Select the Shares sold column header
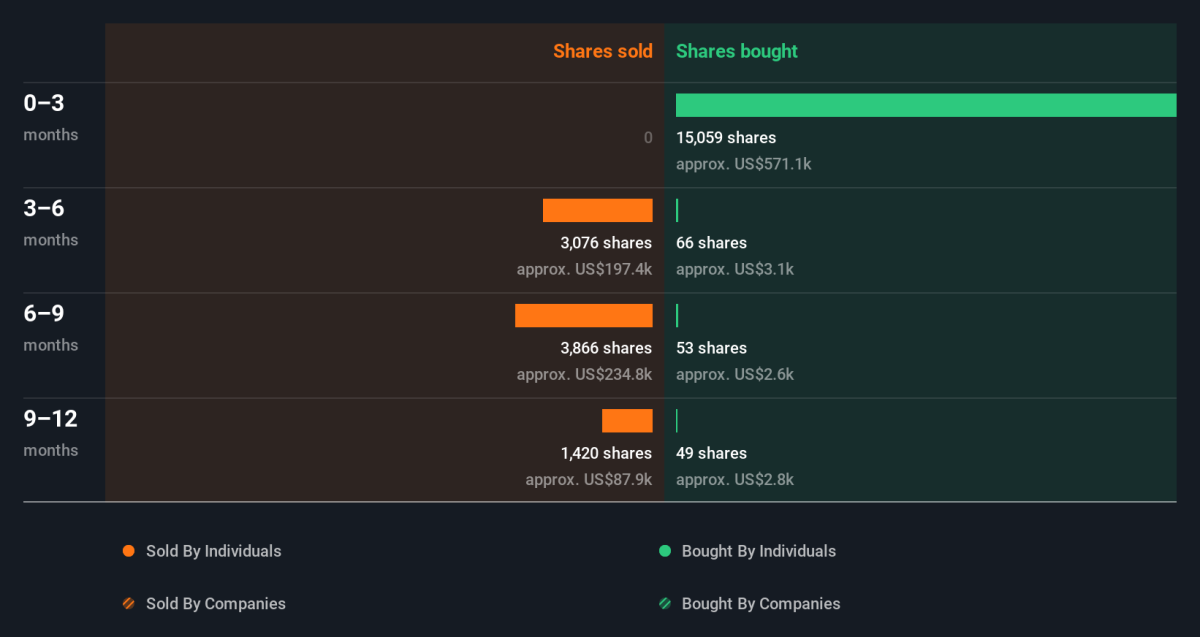Image resolution: width=1200 pixels, height=637 pixels. [x=602, y=51]
